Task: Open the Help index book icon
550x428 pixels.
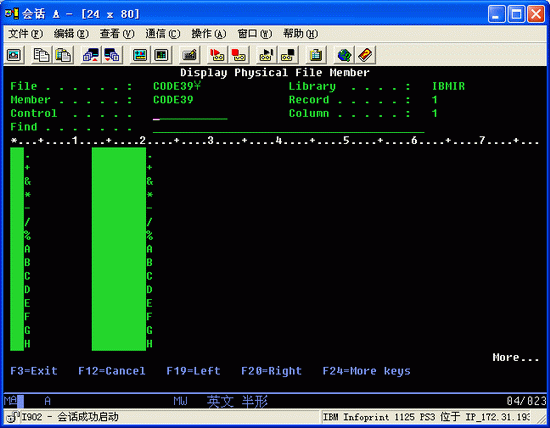Action: [365, 55]
